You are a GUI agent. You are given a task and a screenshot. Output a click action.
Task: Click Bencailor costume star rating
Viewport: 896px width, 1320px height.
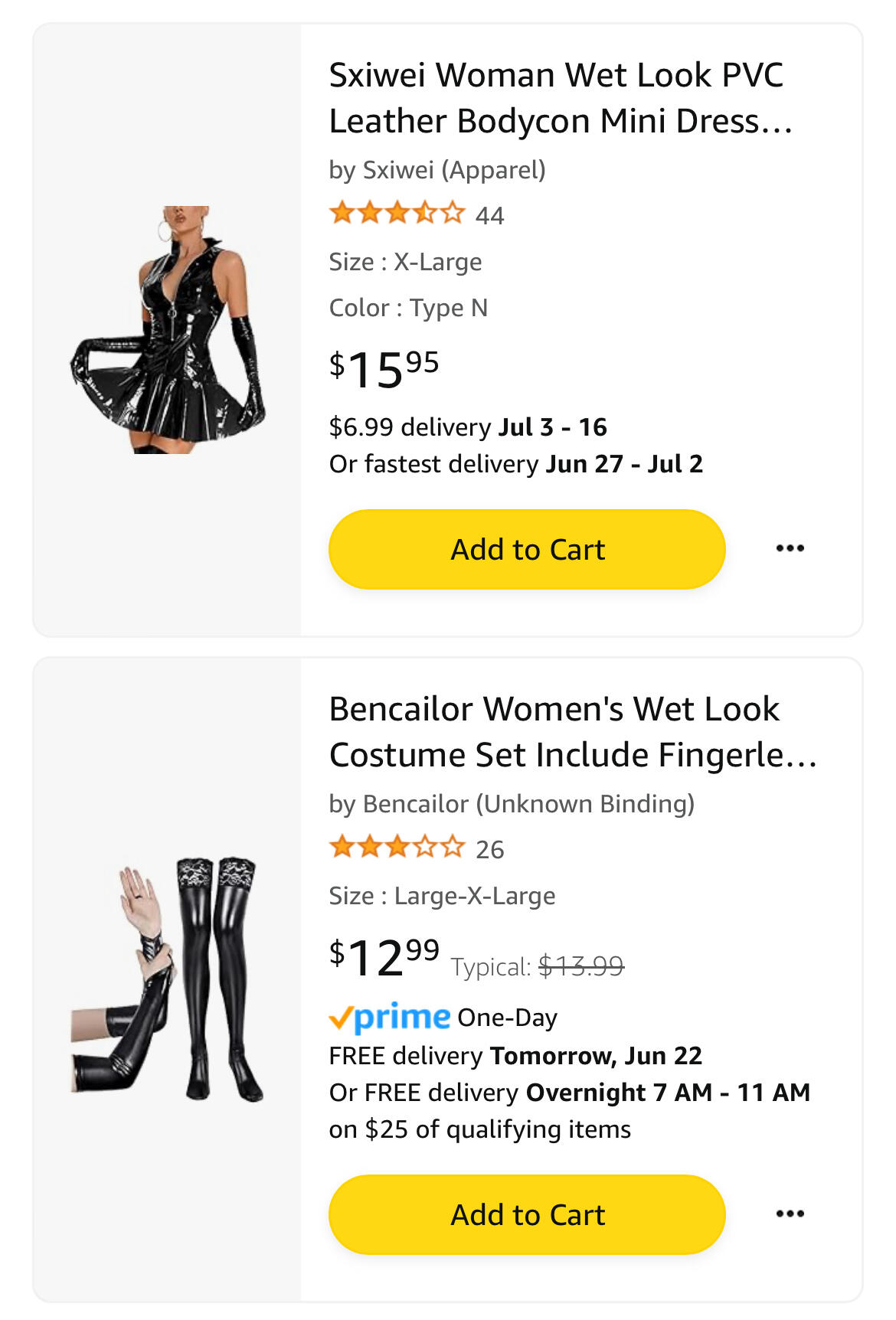click(397, 847)
